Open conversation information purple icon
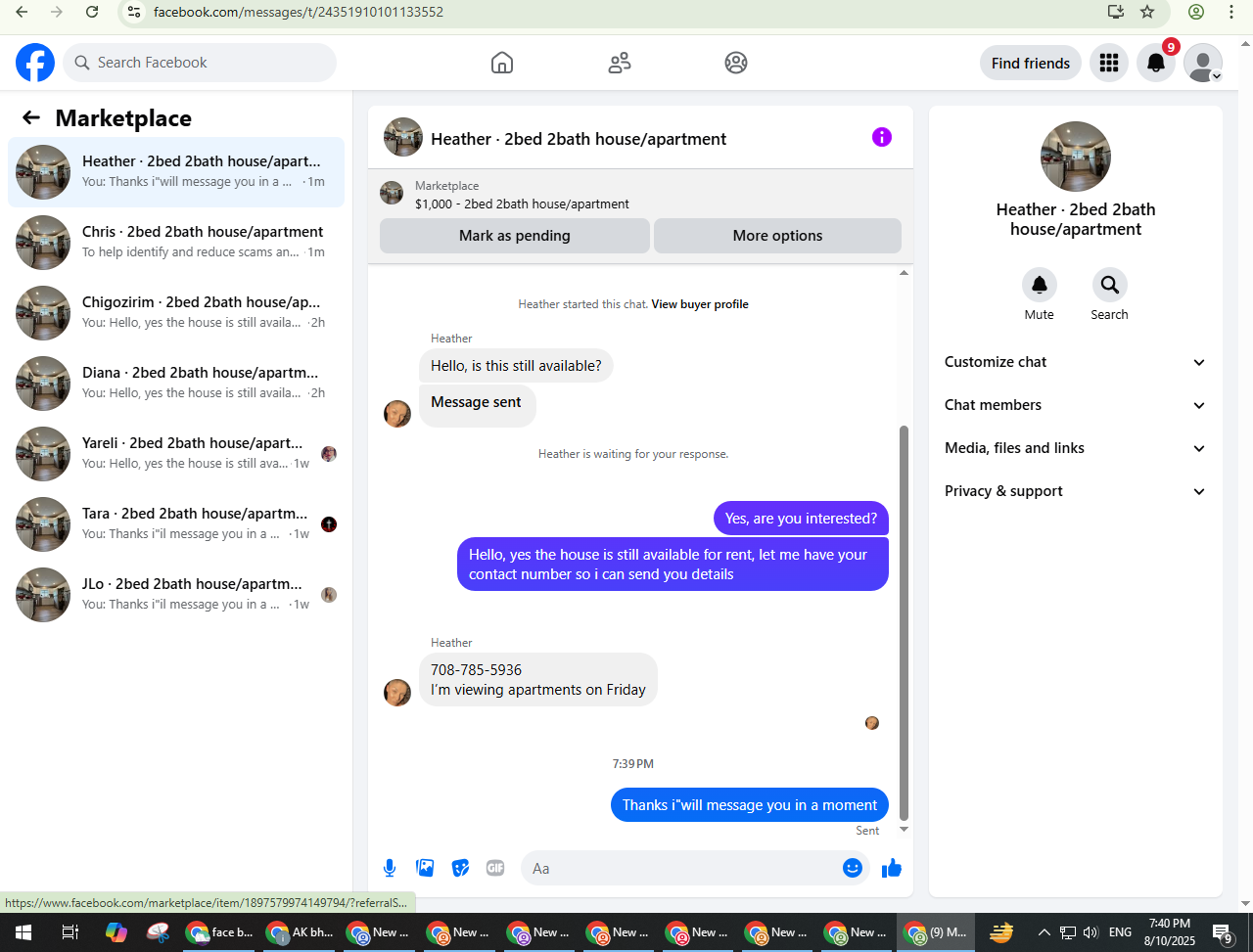Image resolution: width=1253 pixels, height=952 pixels. pyautogui.click(x=882, y=137)
